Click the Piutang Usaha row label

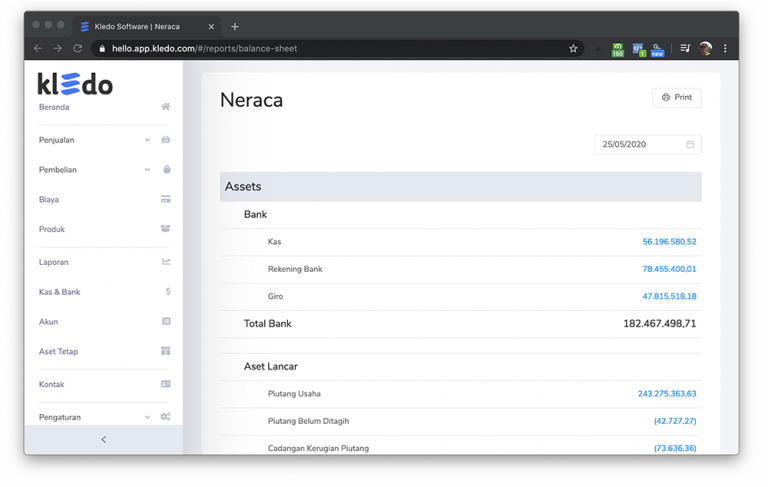click(294, 393)
